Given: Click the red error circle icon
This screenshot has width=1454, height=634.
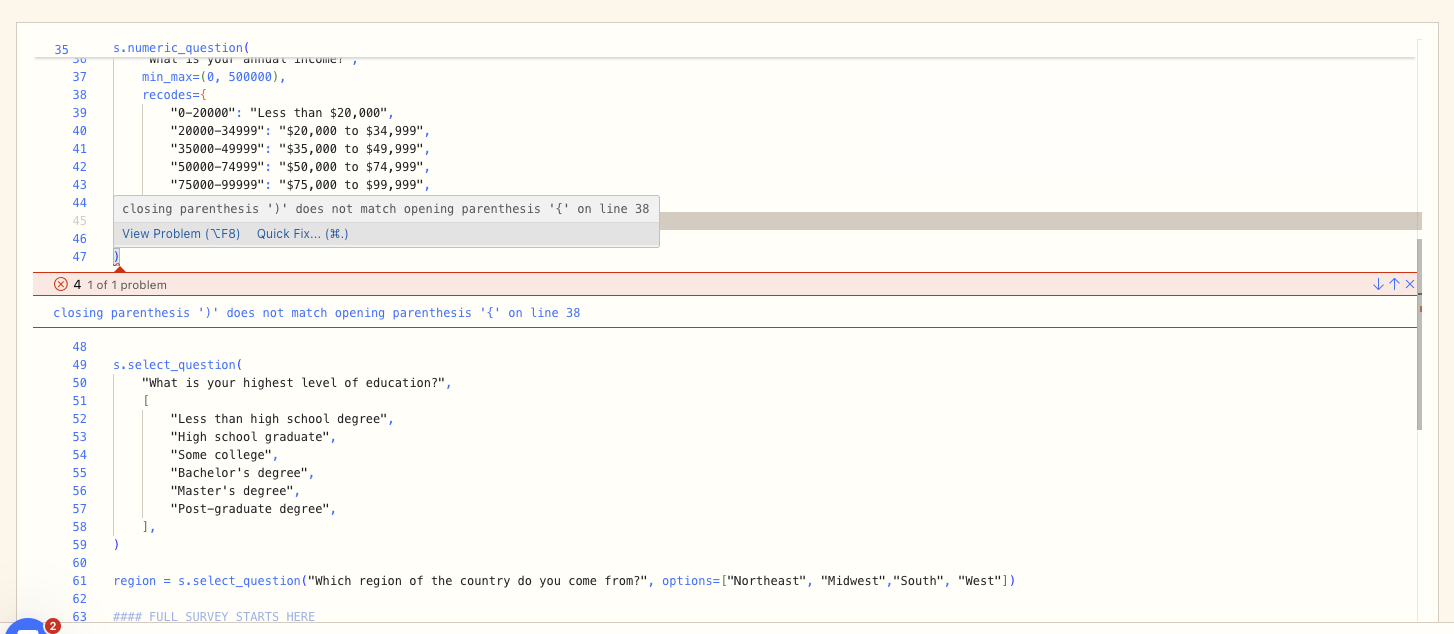Looking at the screenshot, I should pyautogui.click(x=60, y=285).
